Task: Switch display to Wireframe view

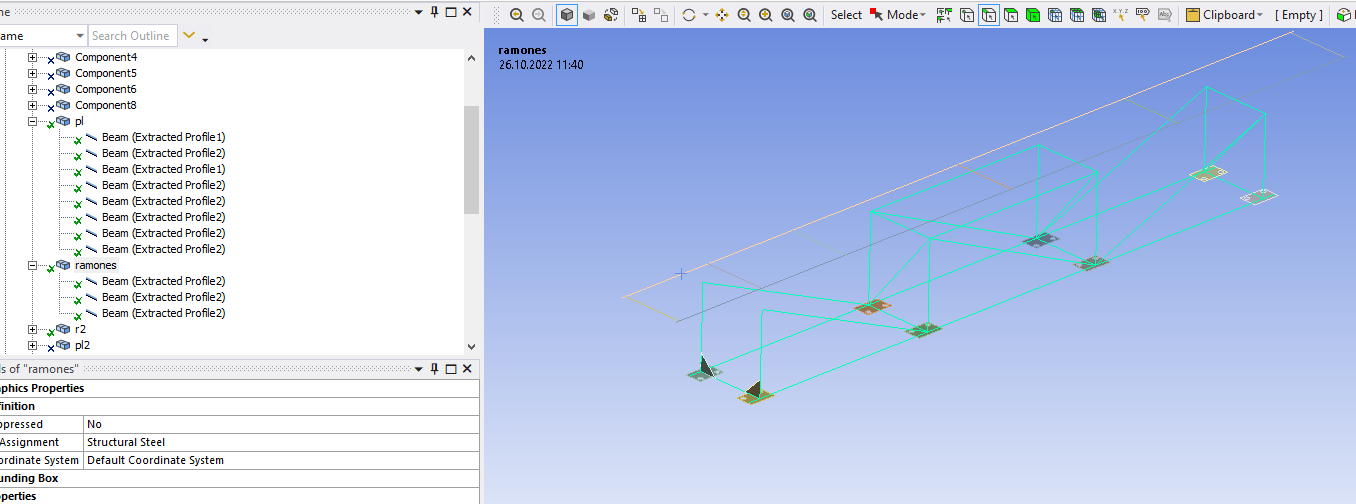Action: click(x=611, y=15)
